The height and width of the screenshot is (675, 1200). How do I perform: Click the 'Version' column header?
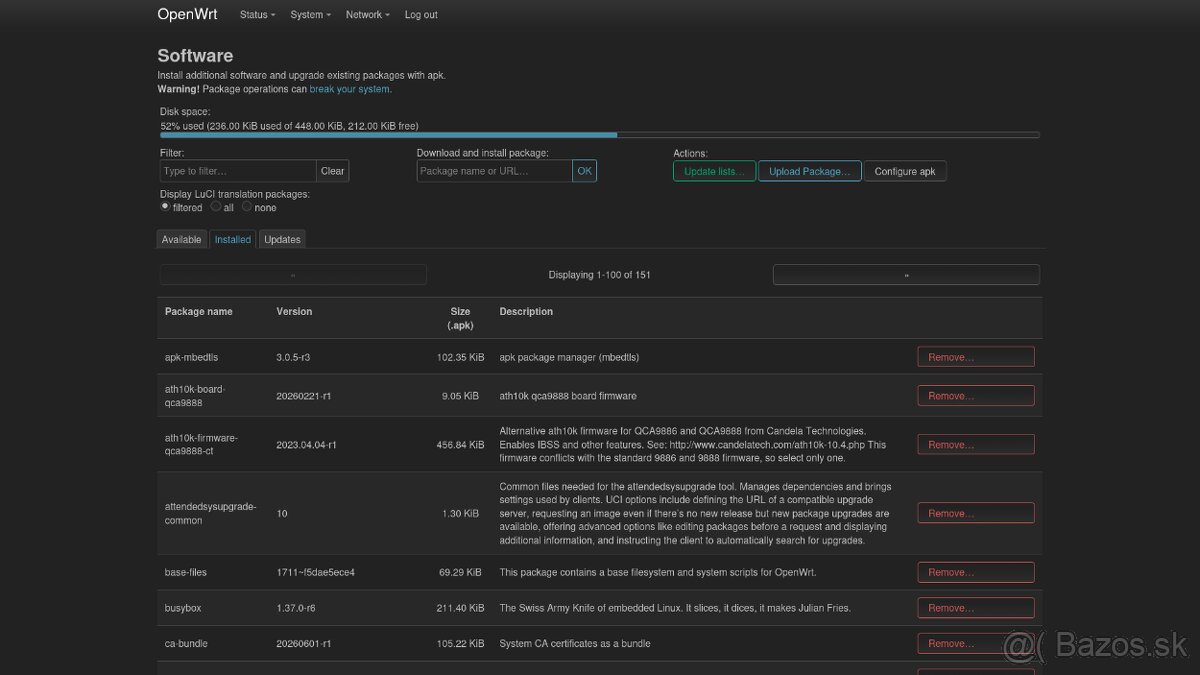pos(294,312)
